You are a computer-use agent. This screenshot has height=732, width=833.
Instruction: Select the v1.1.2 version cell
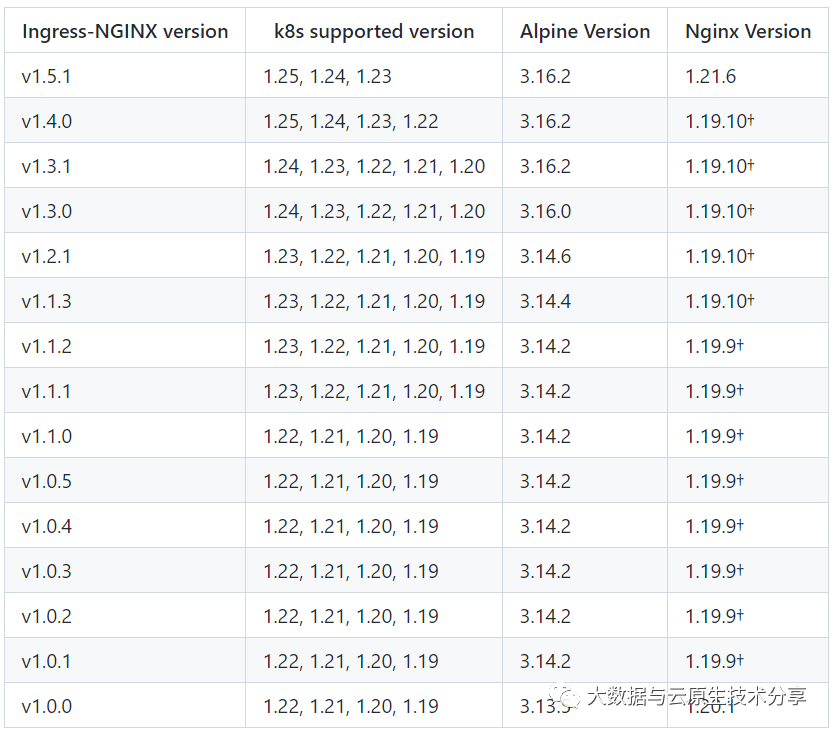pyautogui.click(x=125, y=345)
